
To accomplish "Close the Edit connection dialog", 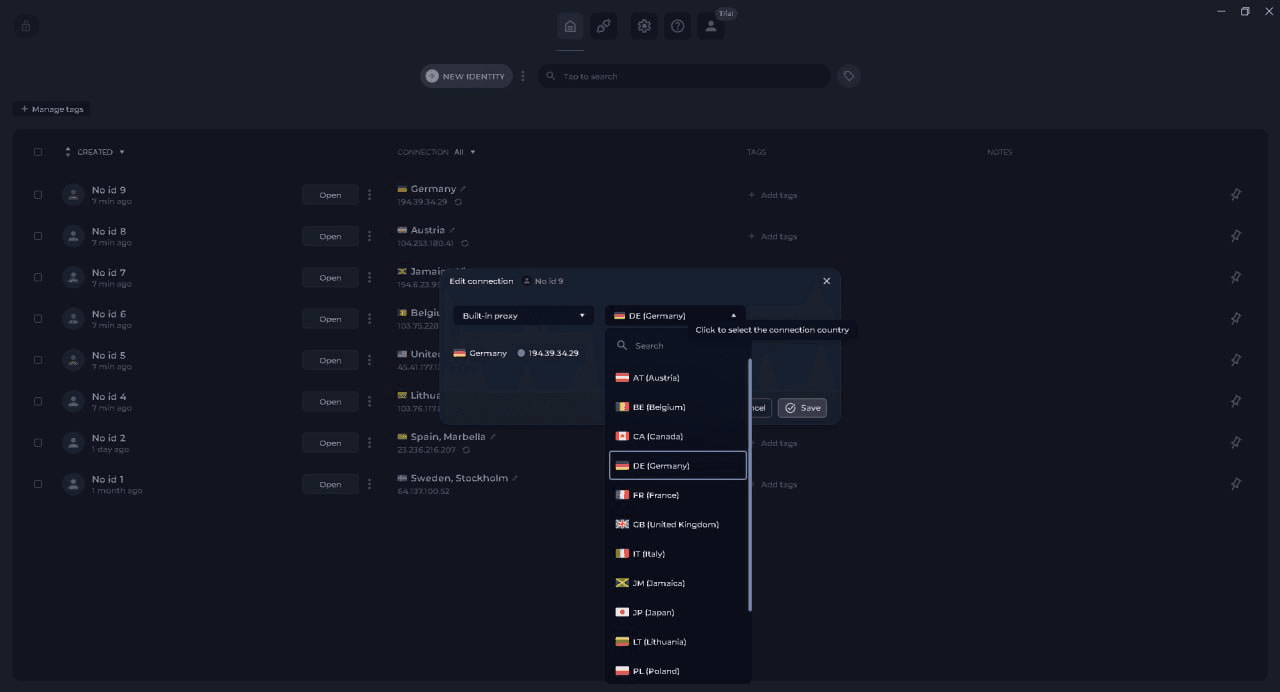I will pos(826,281).
